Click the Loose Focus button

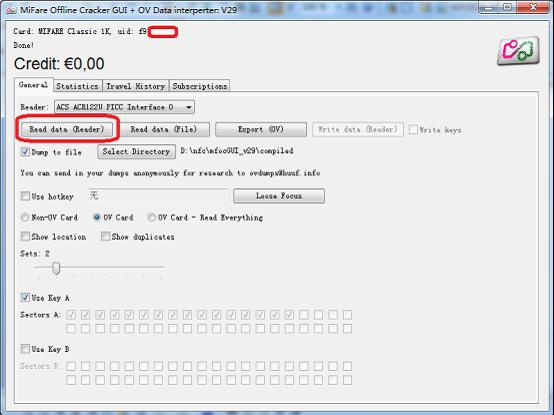point(279,196)
